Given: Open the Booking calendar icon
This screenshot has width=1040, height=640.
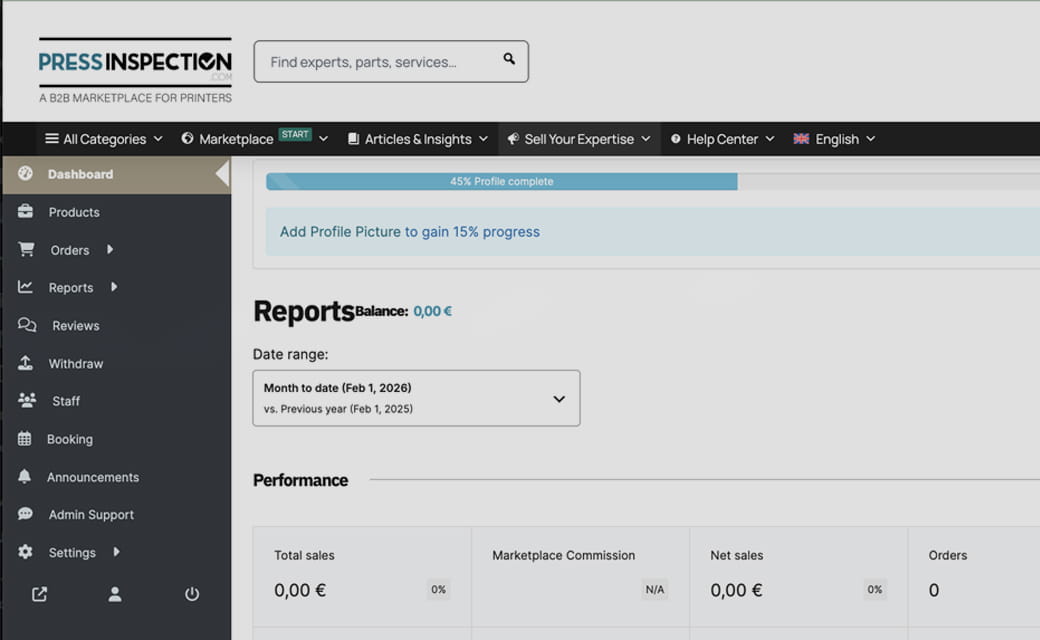Looking at the screenshot, I should click(x=26, y=439).
